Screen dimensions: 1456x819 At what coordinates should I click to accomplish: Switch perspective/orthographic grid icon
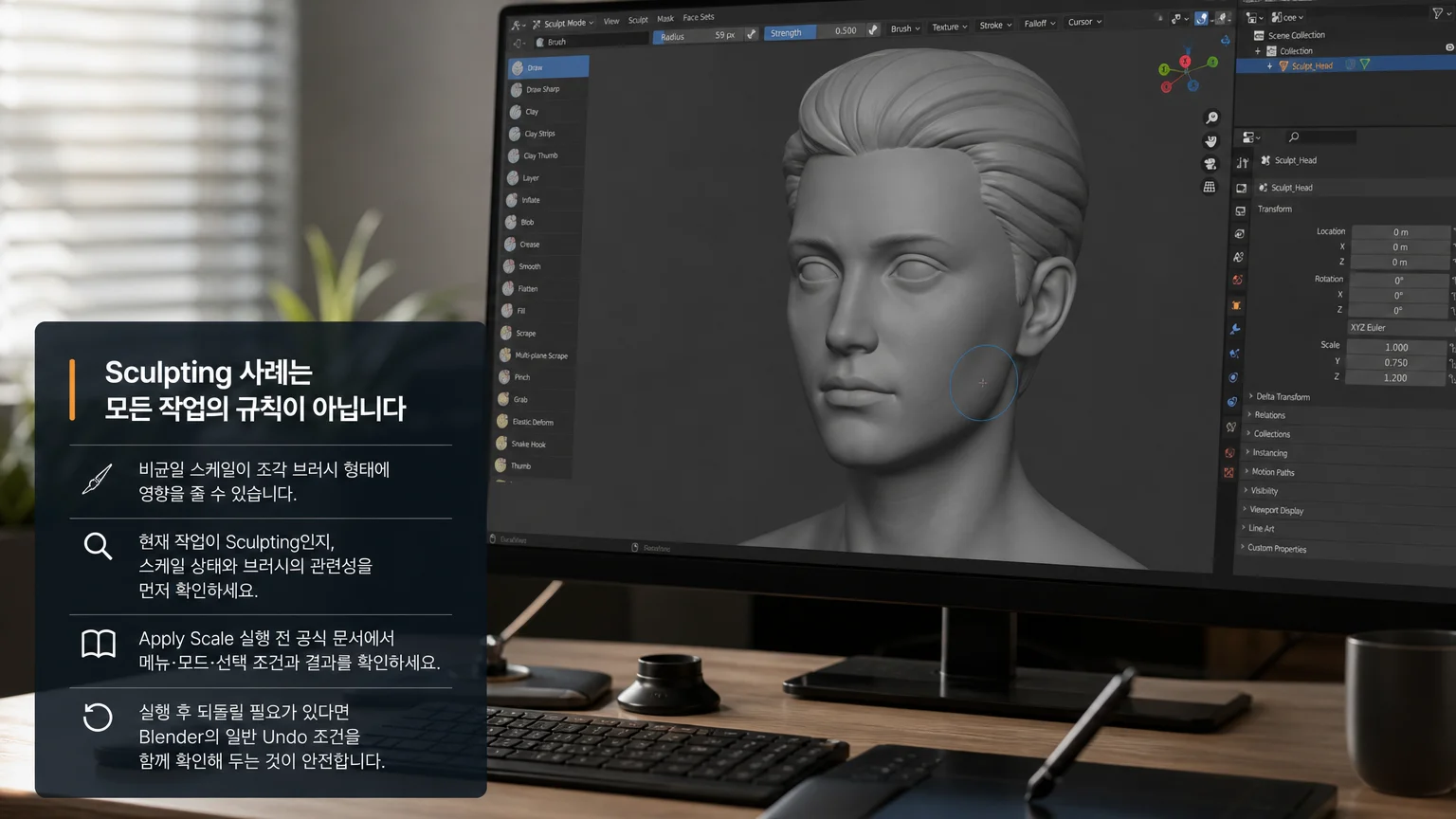1209,188
